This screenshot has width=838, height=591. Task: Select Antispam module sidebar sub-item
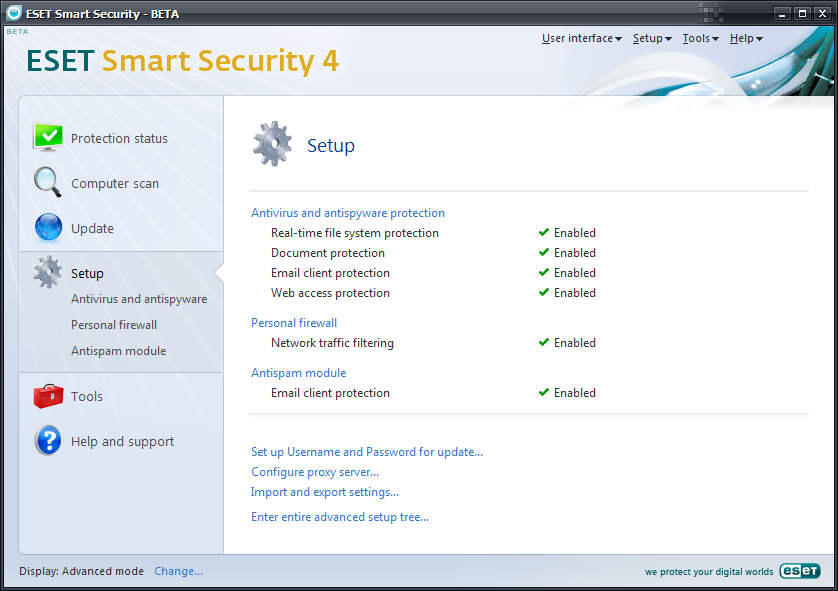[118, 351]
